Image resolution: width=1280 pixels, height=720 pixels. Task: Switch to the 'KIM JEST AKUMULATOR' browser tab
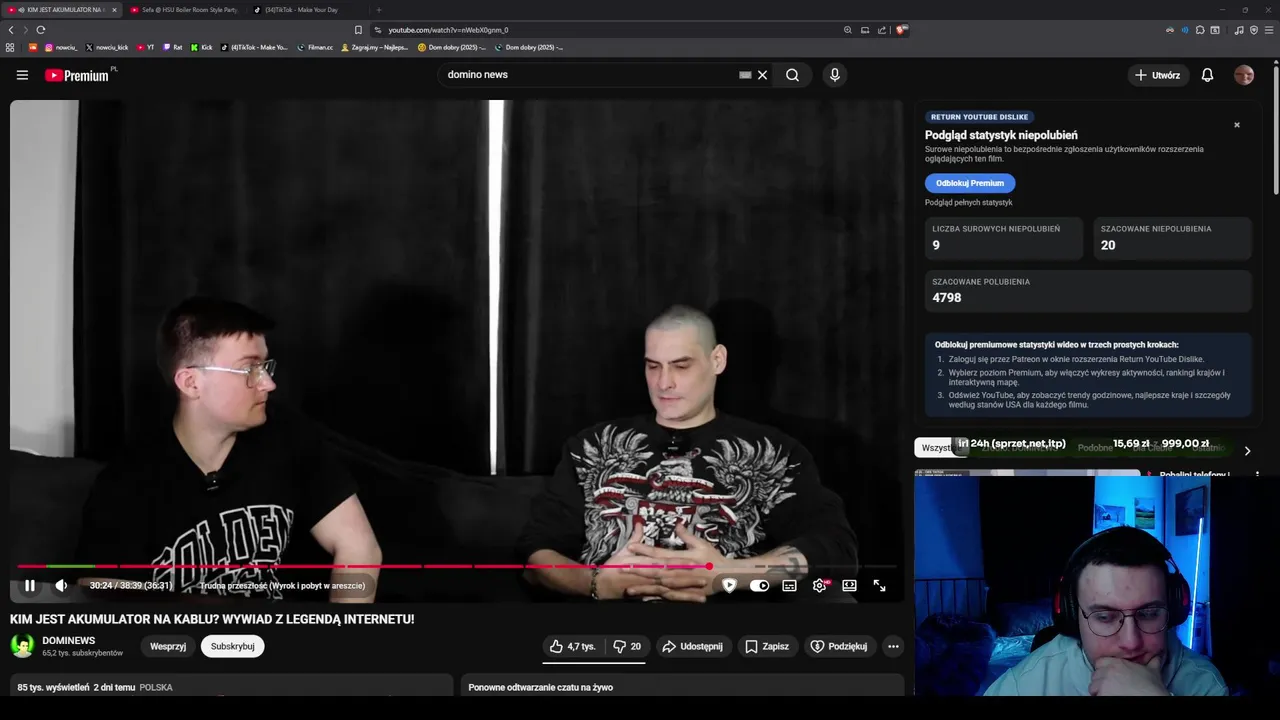tap(61, 10)
